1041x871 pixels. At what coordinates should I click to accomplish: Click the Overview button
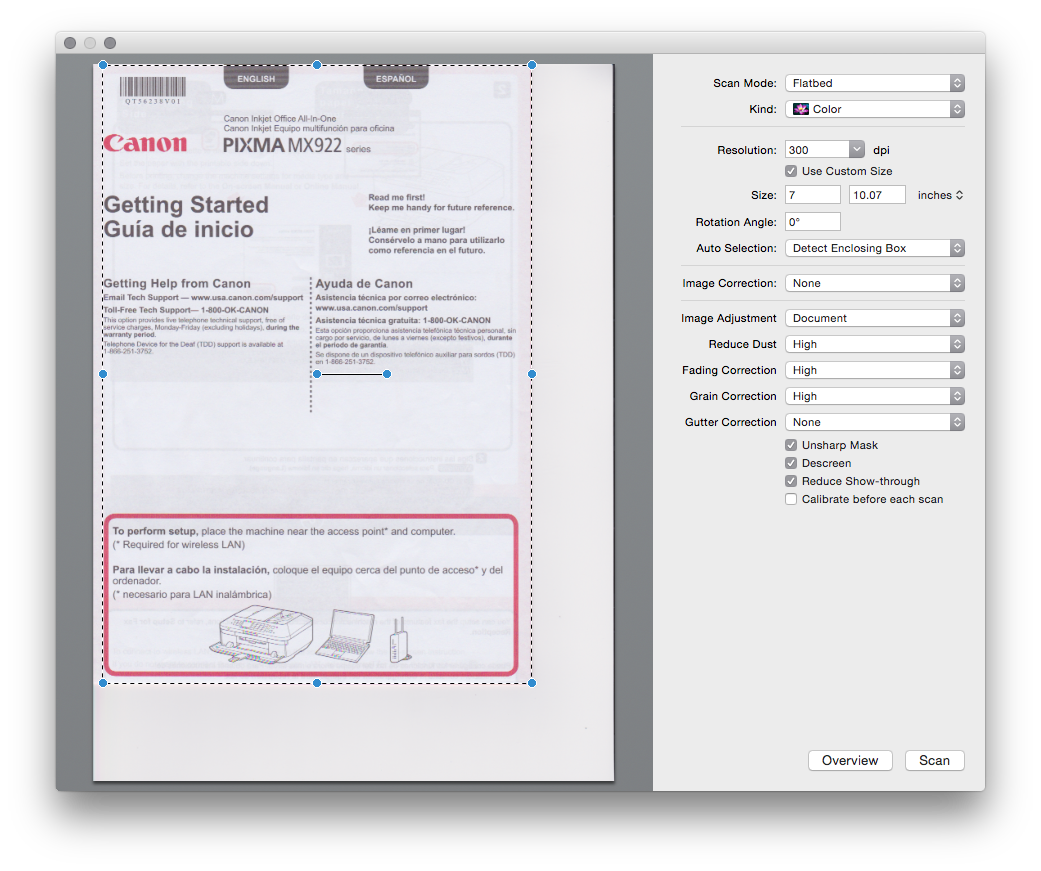(849, 760)
